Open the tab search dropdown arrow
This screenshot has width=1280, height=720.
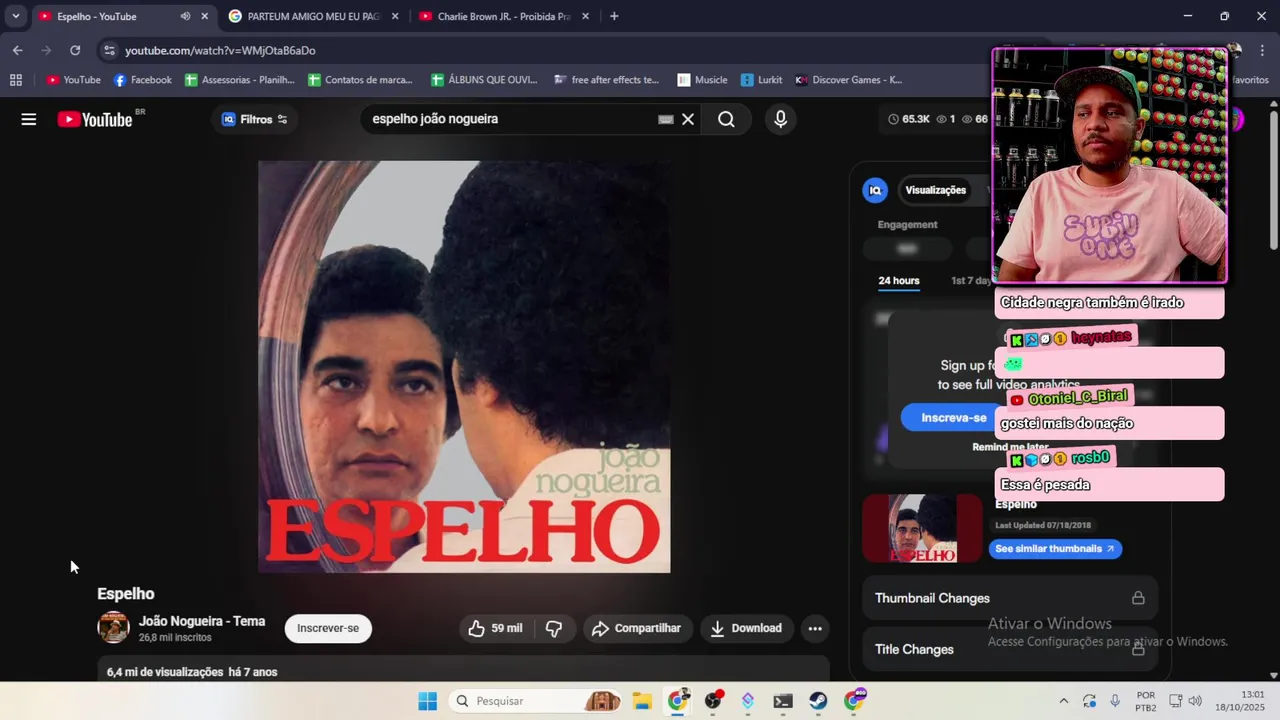click(15, 16)
